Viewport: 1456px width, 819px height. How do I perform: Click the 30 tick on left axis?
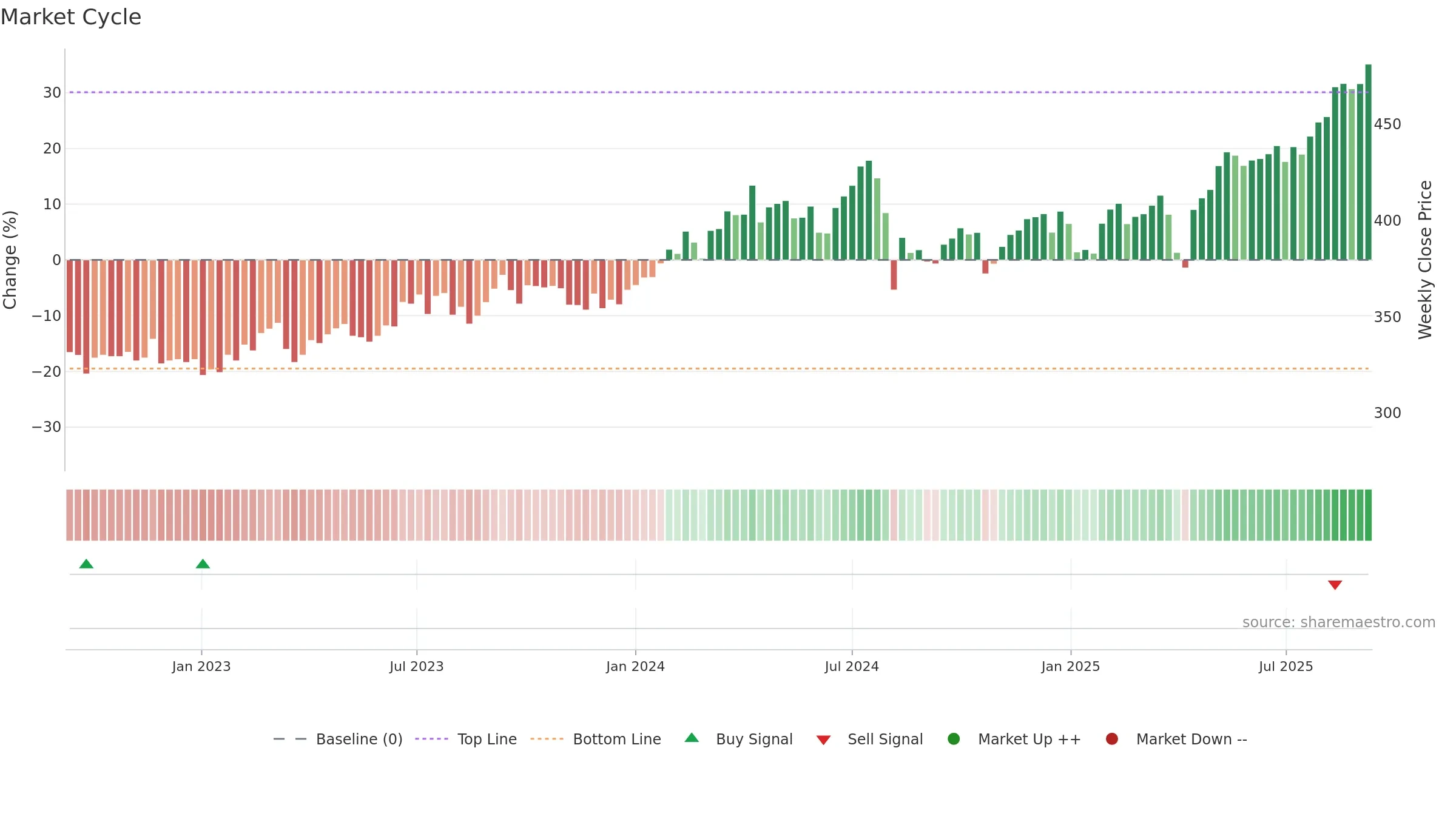[52, 93]
